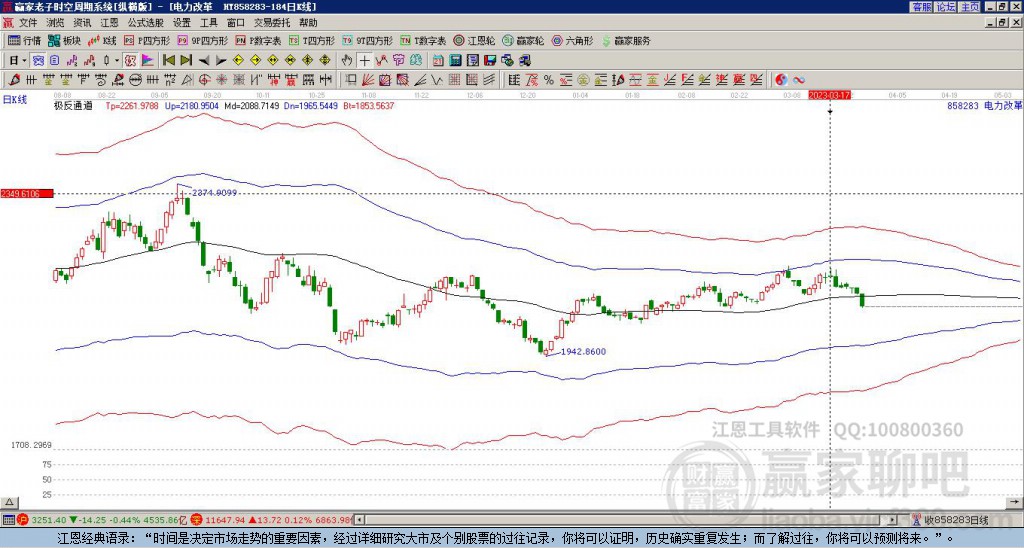Click the round 金 coin icon
Viewport: 1024px width, 548px height.
click(x=583, y=80)
